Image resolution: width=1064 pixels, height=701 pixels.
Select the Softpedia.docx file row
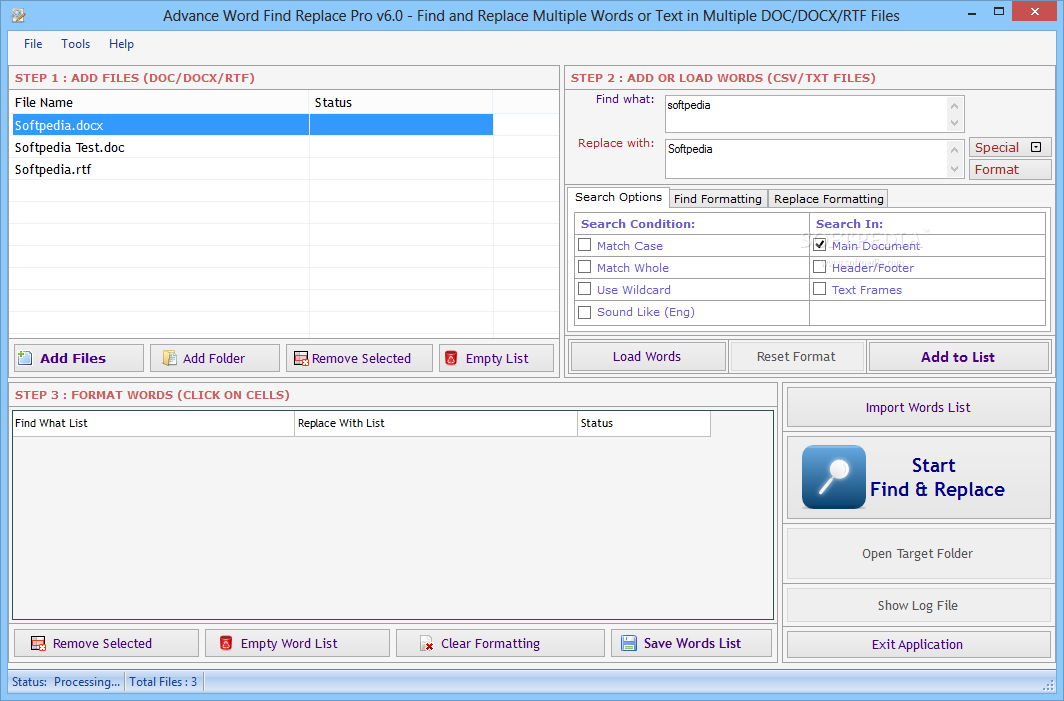click(x=252, y=125)
